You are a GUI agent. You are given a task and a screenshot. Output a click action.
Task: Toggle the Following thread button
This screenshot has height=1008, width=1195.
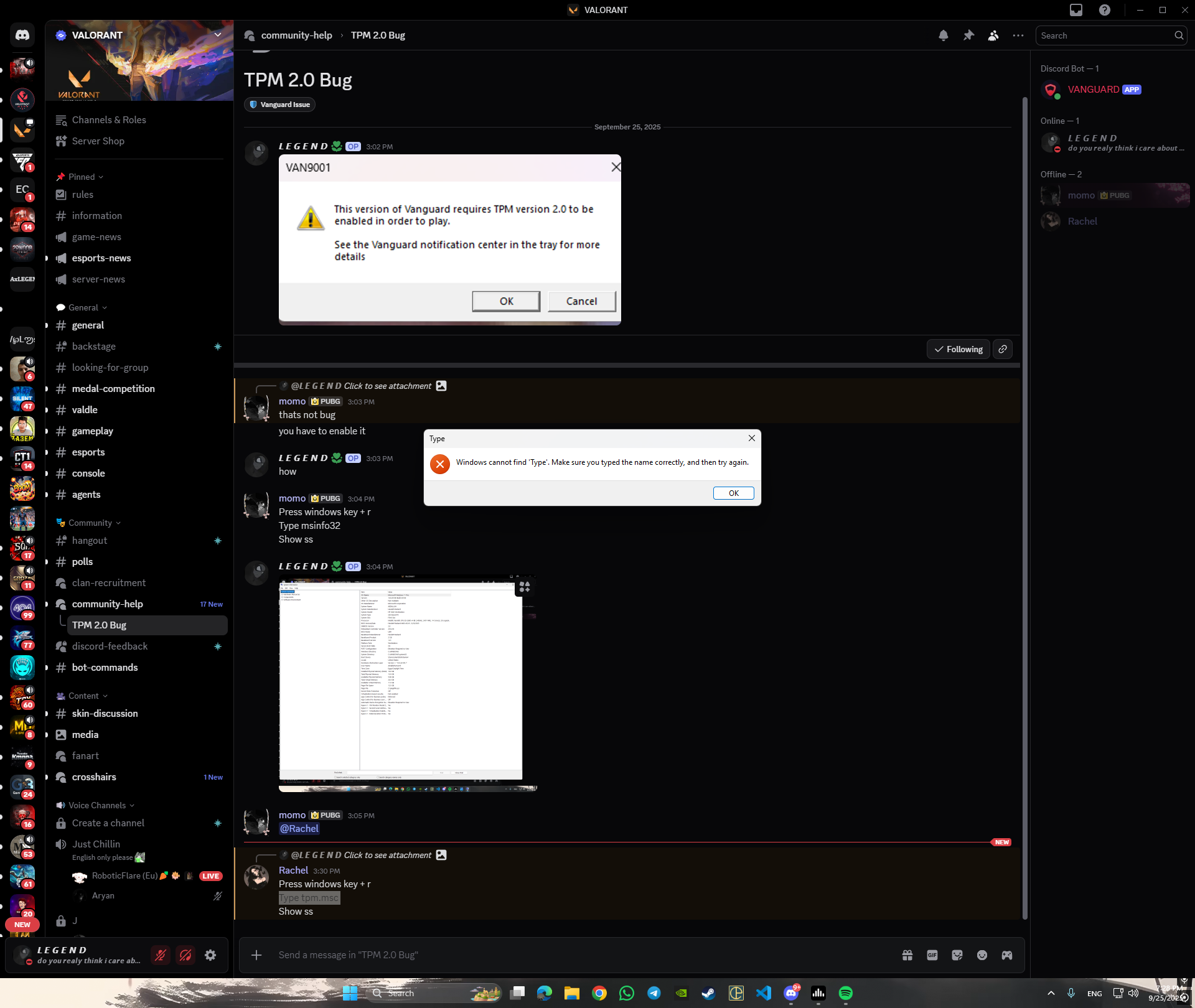point(958,349)
